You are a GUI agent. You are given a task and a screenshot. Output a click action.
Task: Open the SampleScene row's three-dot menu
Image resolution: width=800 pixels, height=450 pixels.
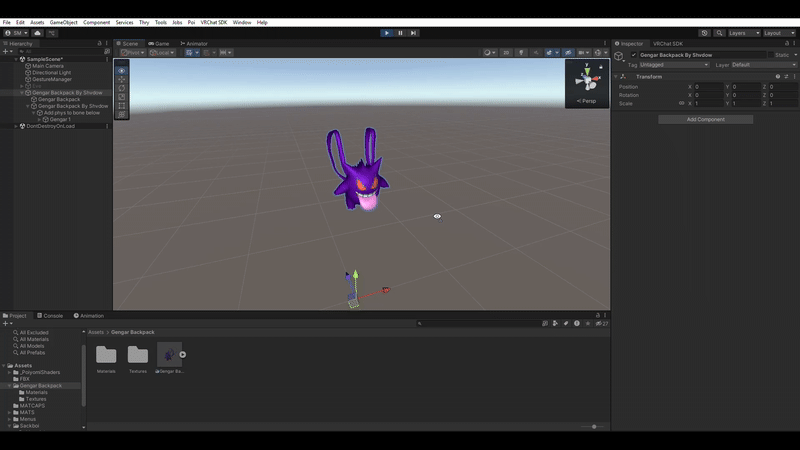pos(107,59)
